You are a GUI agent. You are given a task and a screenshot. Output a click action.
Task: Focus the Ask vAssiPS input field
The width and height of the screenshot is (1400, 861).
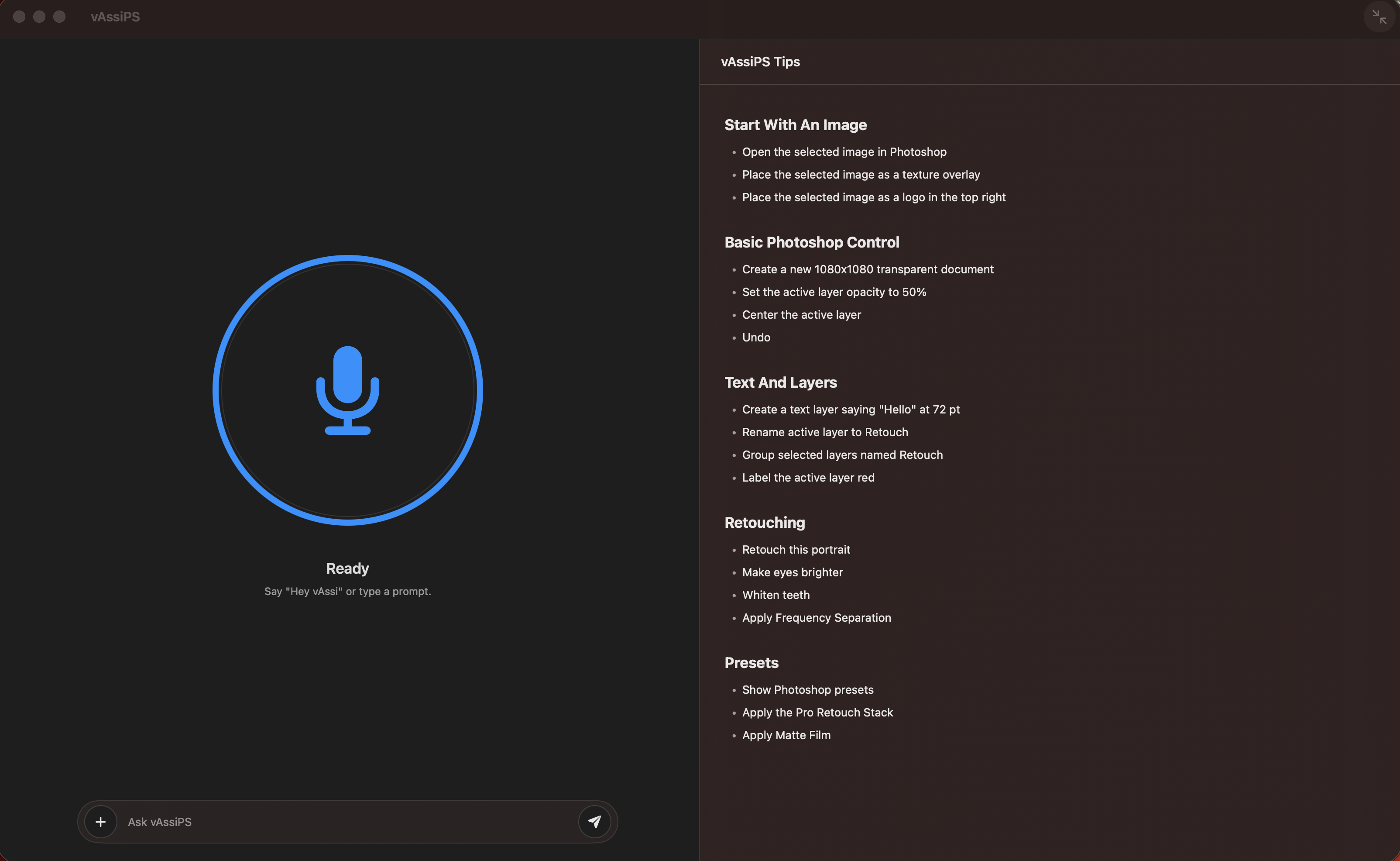click(347, 822)
